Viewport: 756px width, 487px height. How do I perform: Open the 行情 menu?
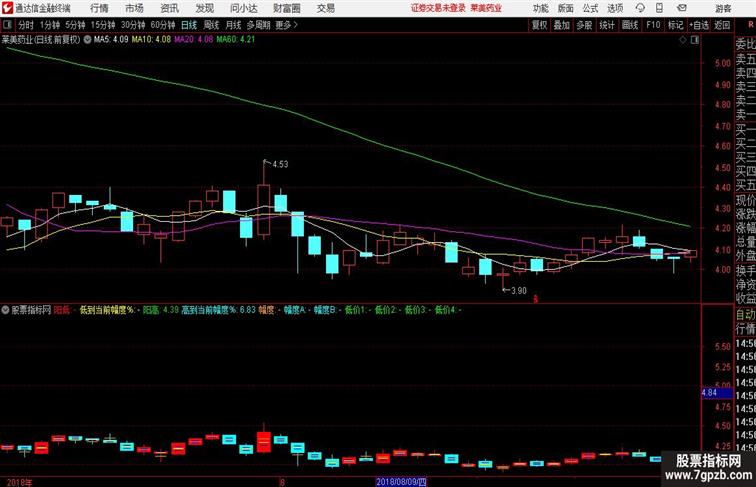tap(99, 8)
